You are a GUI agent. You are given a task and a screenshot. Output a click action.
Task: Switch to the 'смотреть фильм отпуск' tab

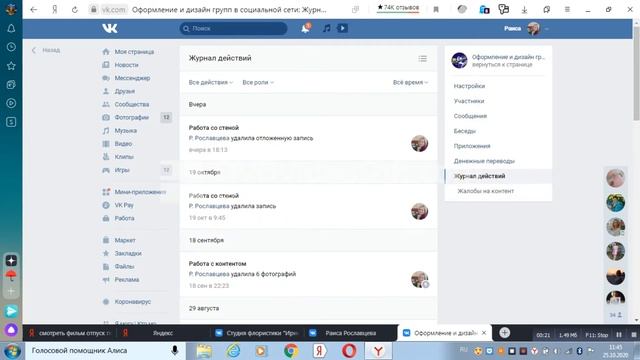tap(70, 333)
